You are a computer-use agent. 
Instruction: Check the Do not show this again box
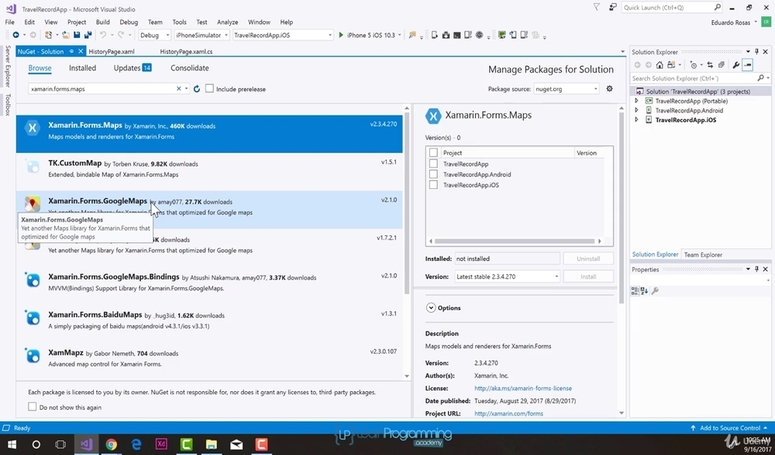[x=32, y=407]
